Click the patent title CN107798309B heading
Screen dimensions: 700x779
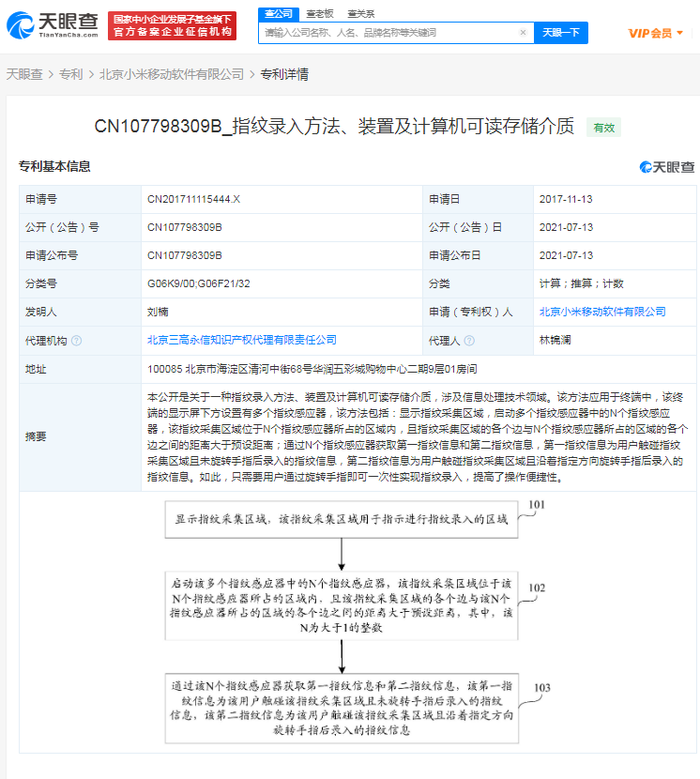334,126
